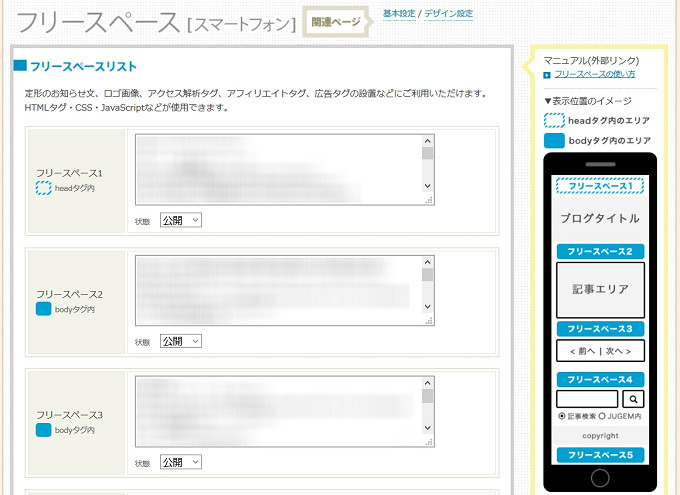680x495 pixels.
Task: Click the [スマートフォン] title text
Action: [x=241, y=24]
